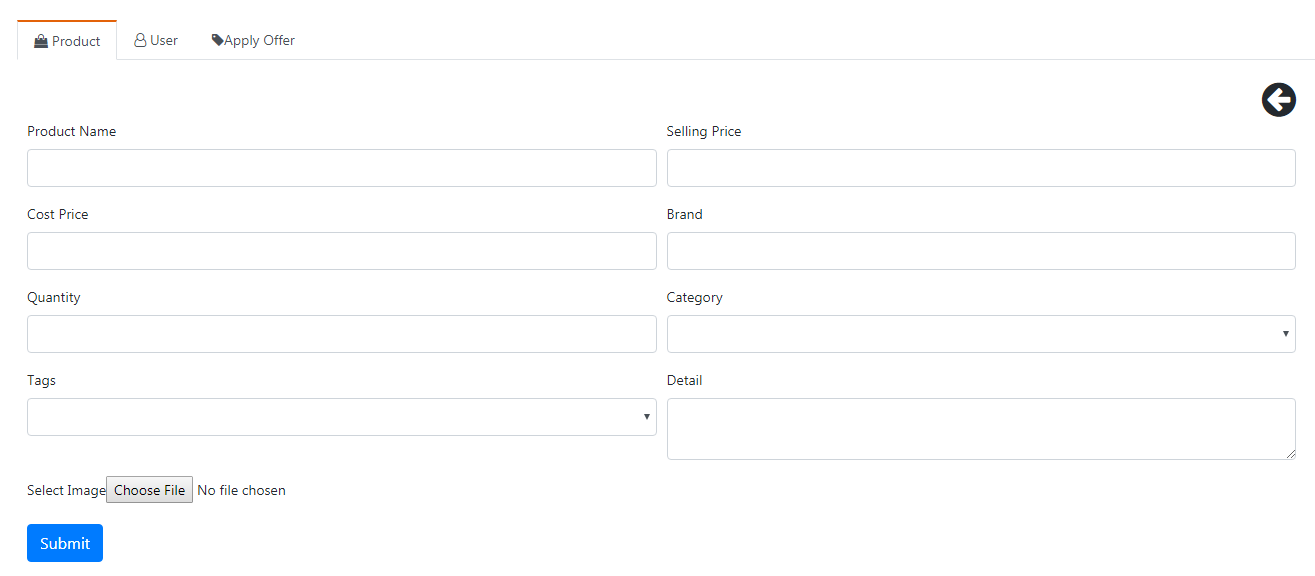Click the tag icon beside Apply Offer
The height and width of the screenshot is (576, 1315).
[217, 40]
